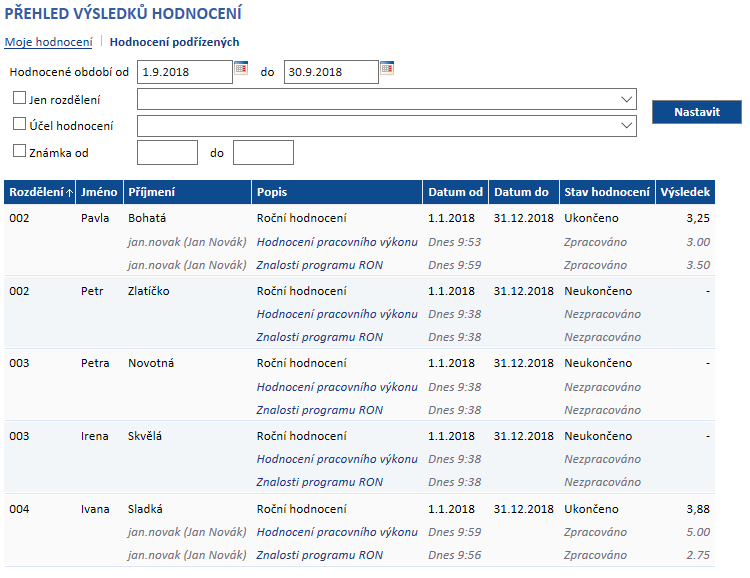
Task: Open Hodnocení pracovního výkonu for Petra Novotná
Action: click(x=337, y=387)
